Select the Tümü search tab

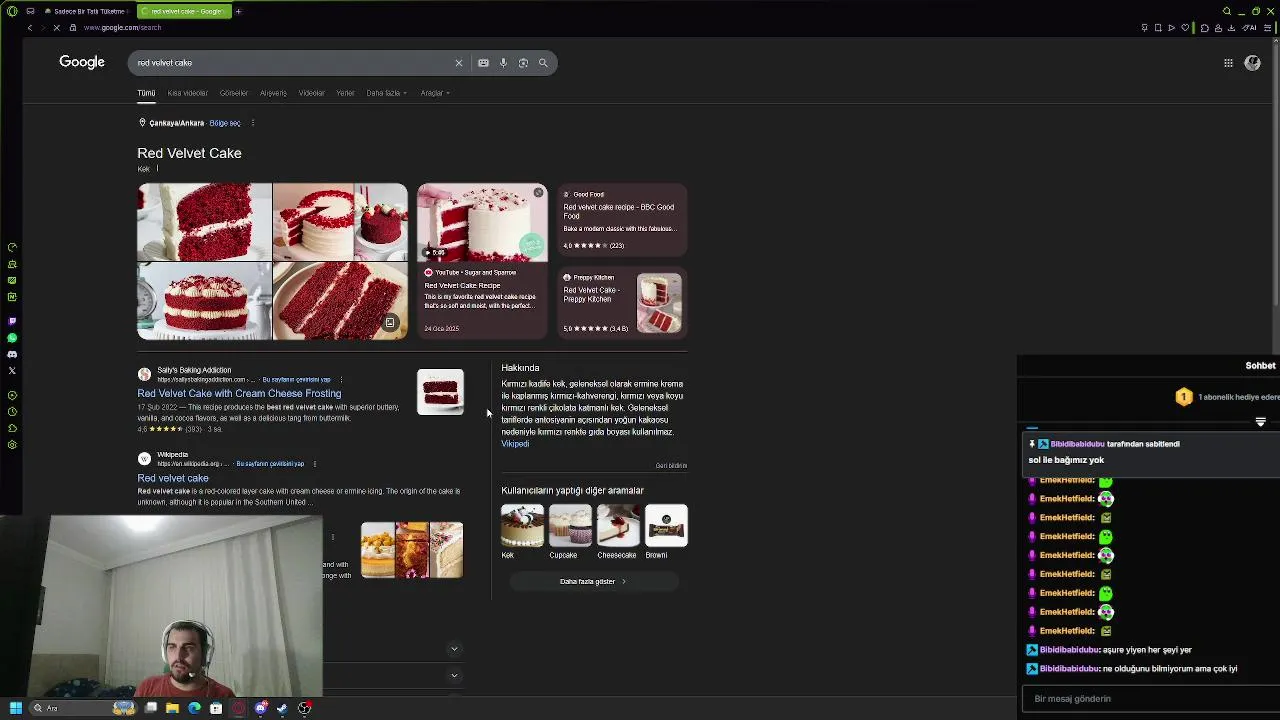pyautogui.click(x=146, y=93)
